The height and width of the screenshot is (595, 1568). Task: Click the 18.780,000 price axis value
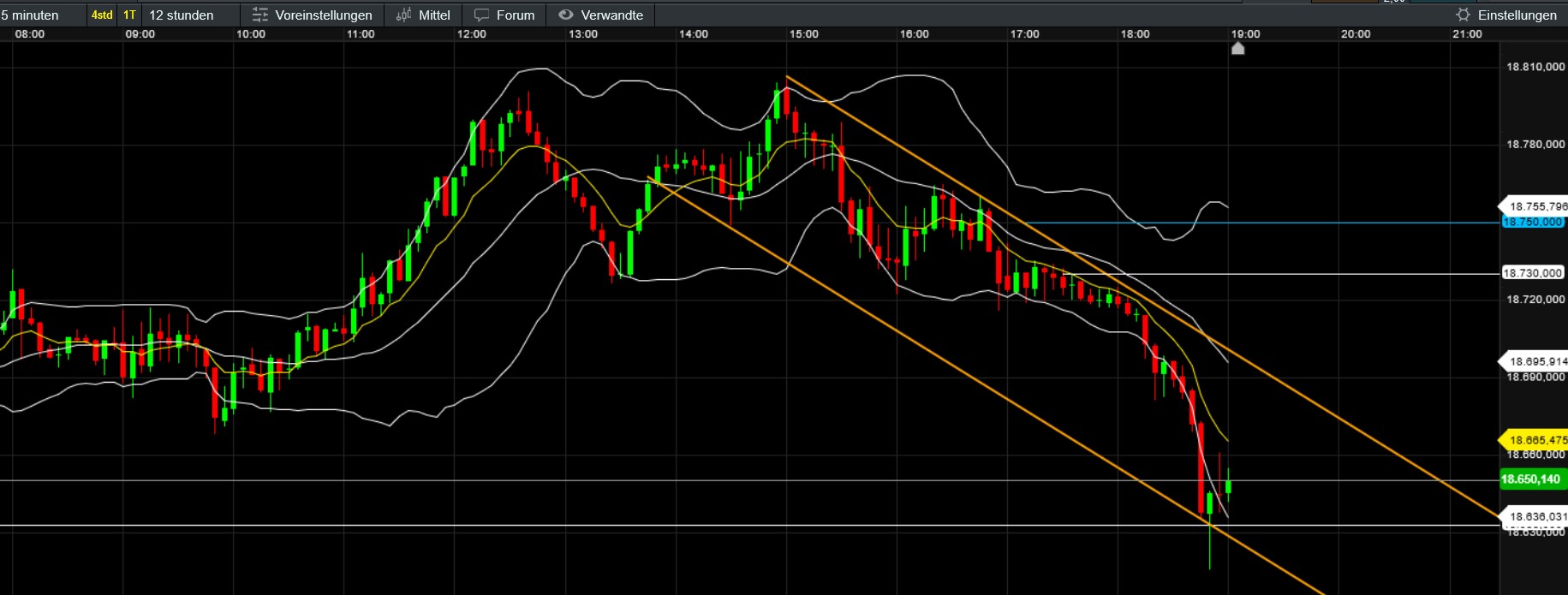coord(1535,145)
